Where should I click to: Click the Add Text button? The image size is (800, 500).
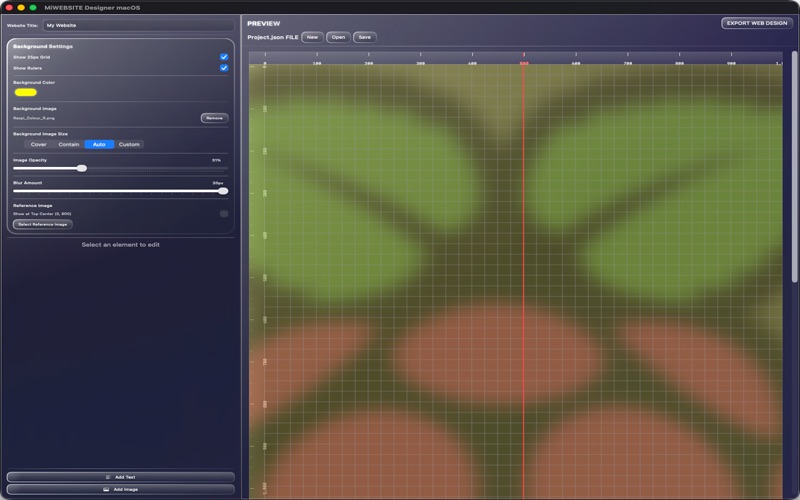(x=120, y=477)
